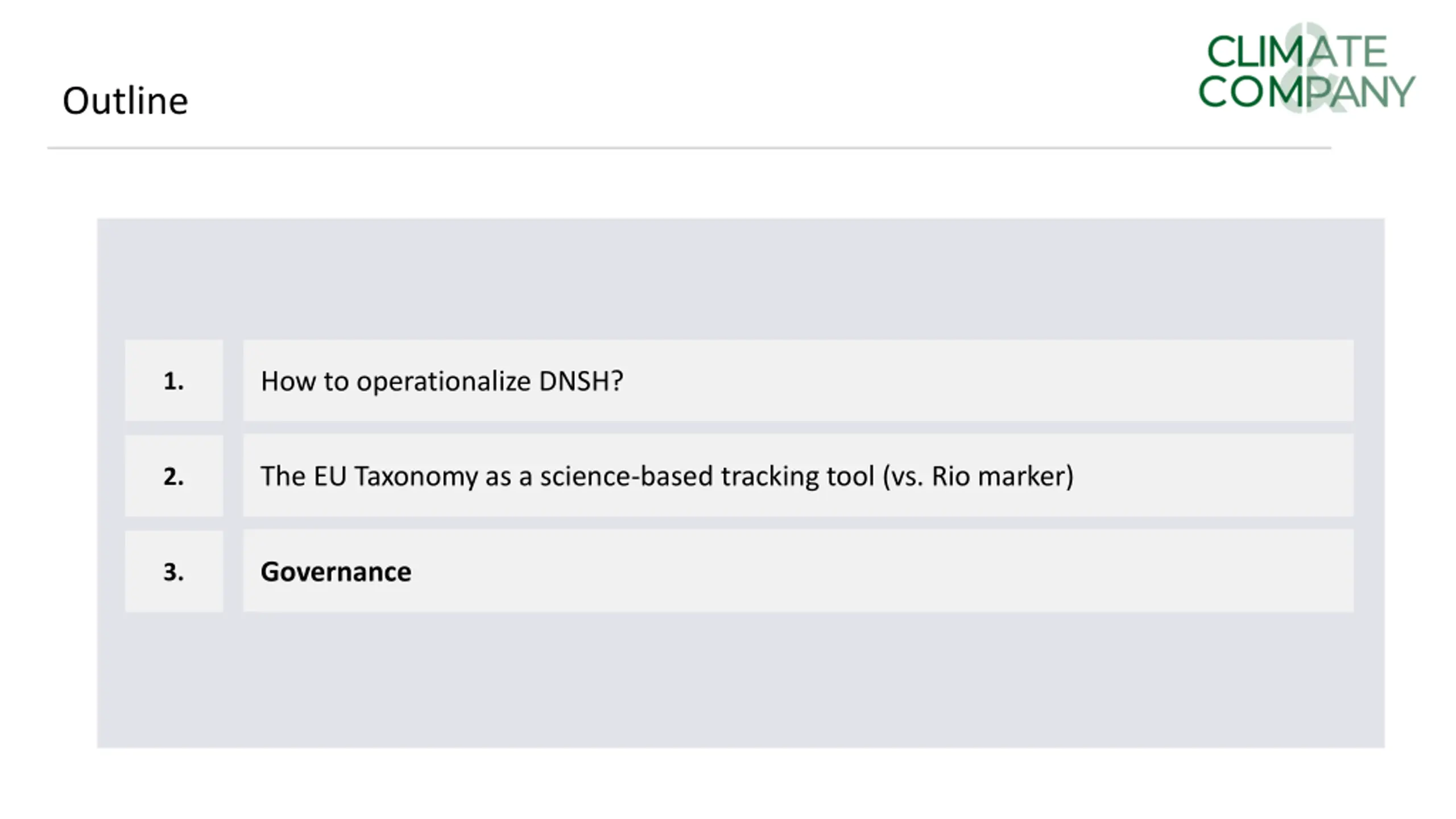The image size is (1456, 819).
Task: Click the Climate & Company logo
Action: coord(1306,68)
